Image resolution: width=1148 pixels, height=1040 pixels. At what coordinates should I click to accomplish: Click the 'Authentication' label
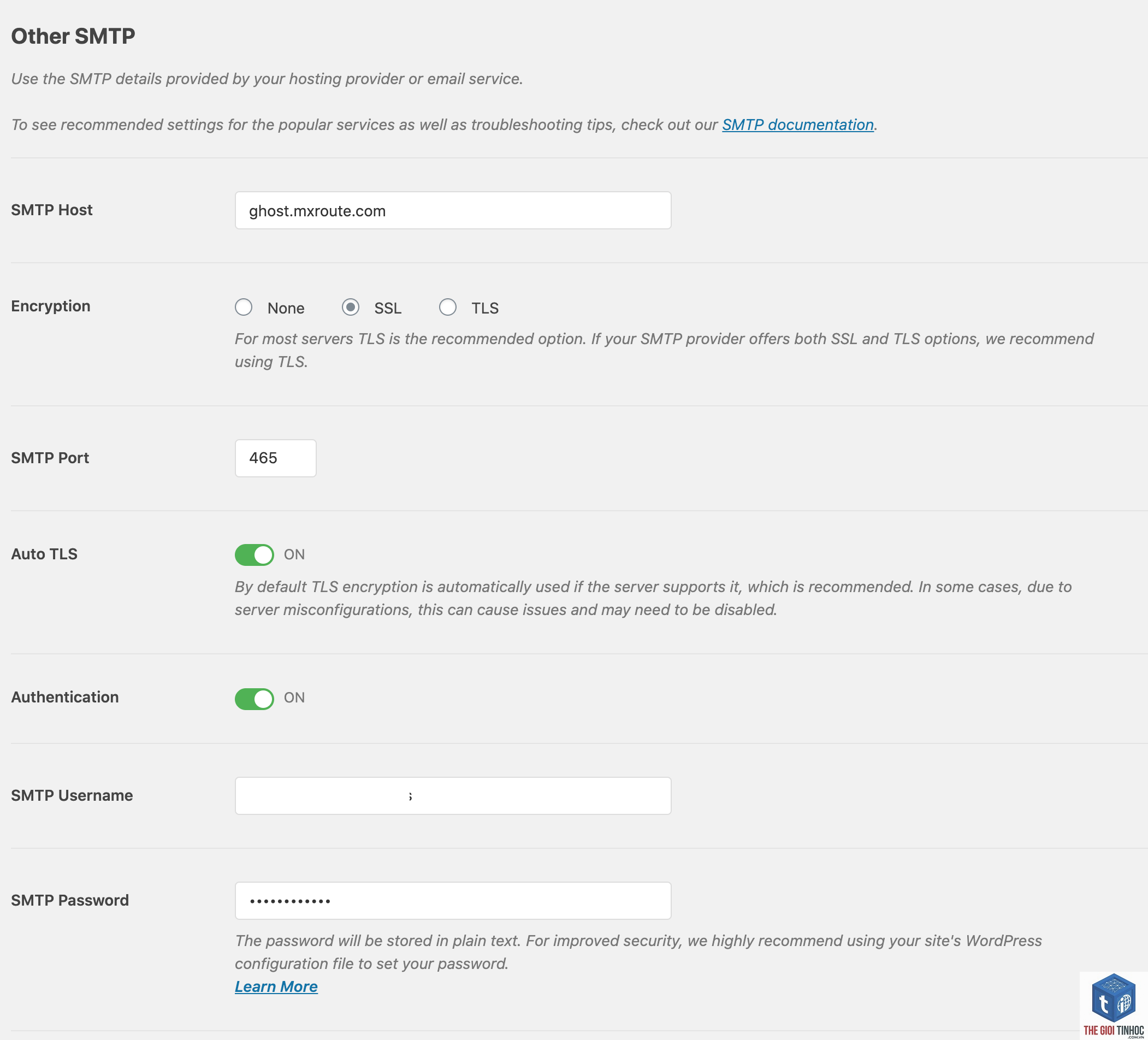click(x=65, y=697)
